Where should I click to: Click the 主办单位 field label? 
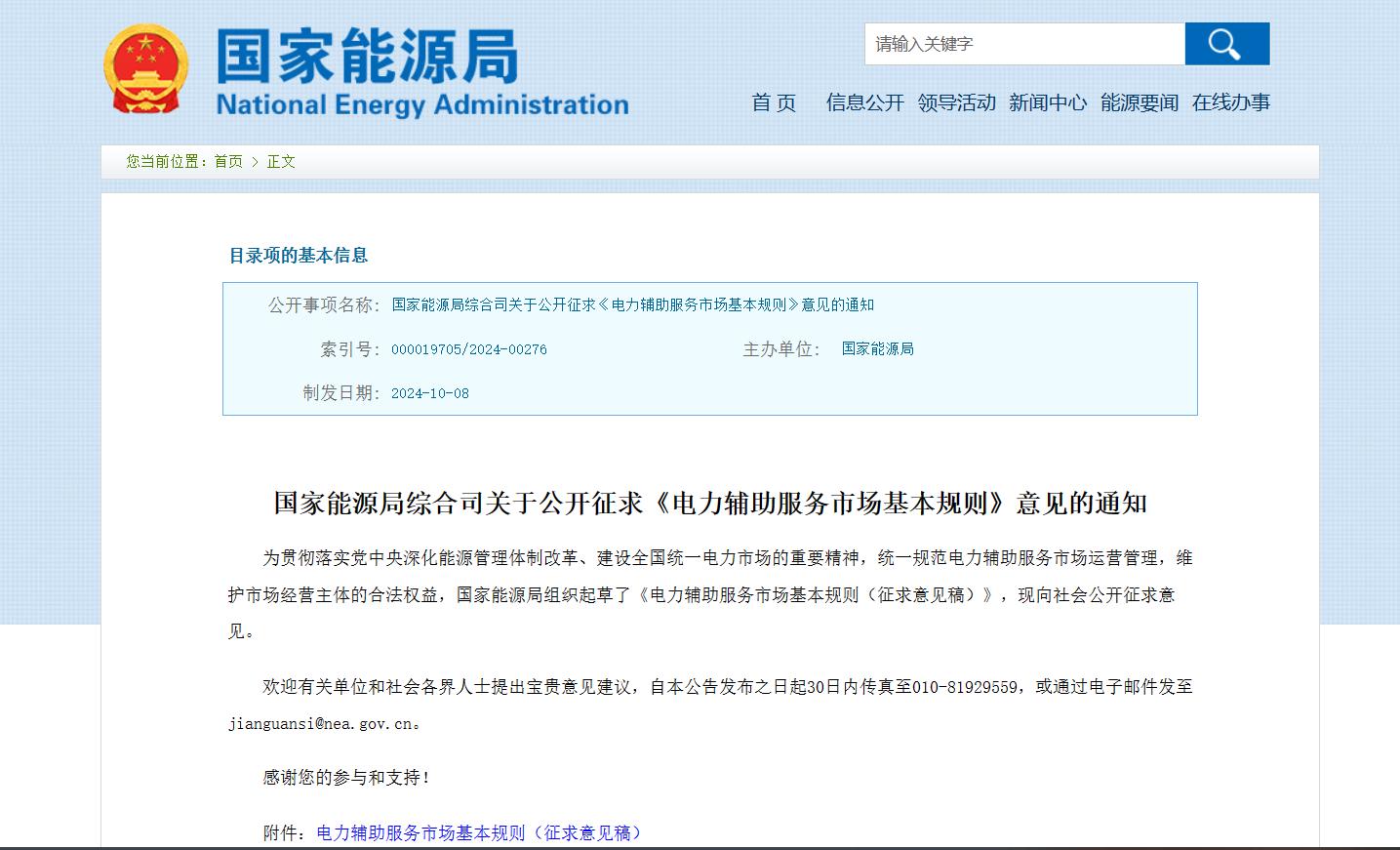(x=781, y=349)
